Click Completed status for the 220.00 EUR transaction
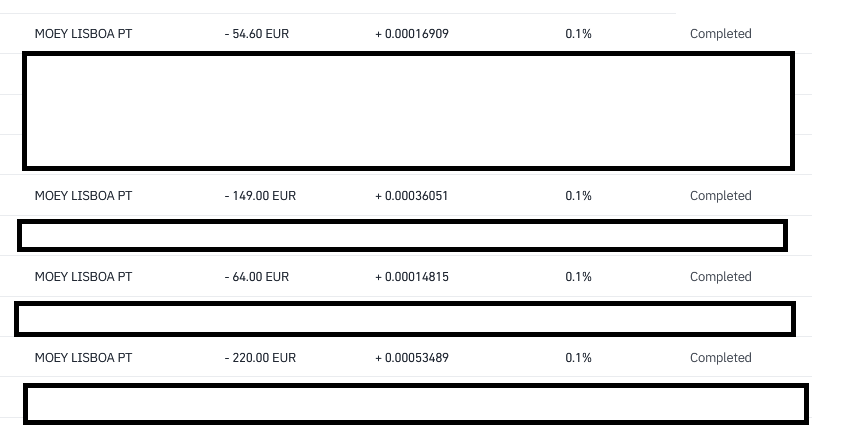844x439 pixels. [x=720, y=358]
